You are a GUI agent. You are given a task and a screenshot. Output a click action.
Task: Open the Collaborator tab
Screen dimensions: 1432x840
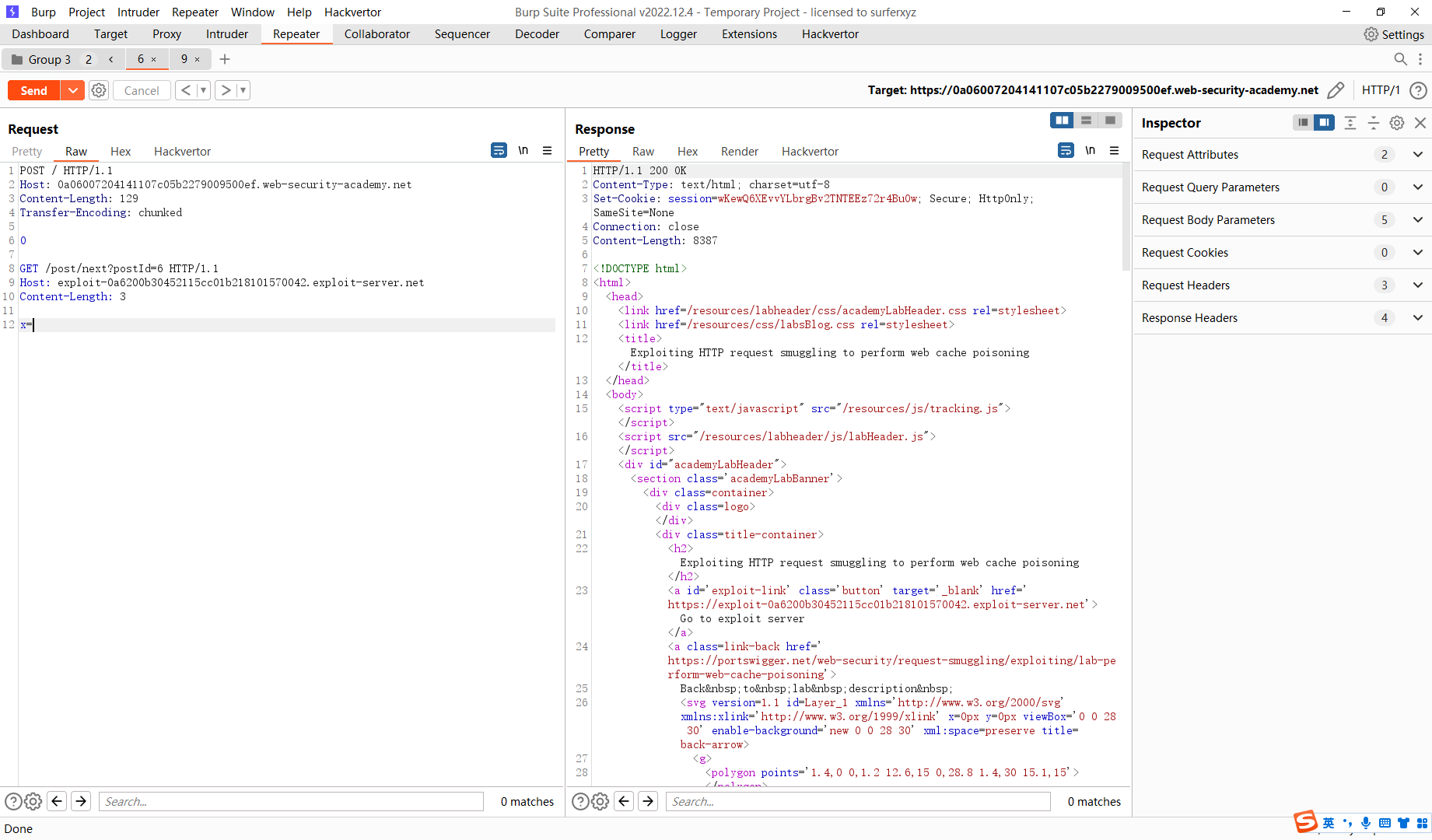pyautogui.click(x=377, y=34)
